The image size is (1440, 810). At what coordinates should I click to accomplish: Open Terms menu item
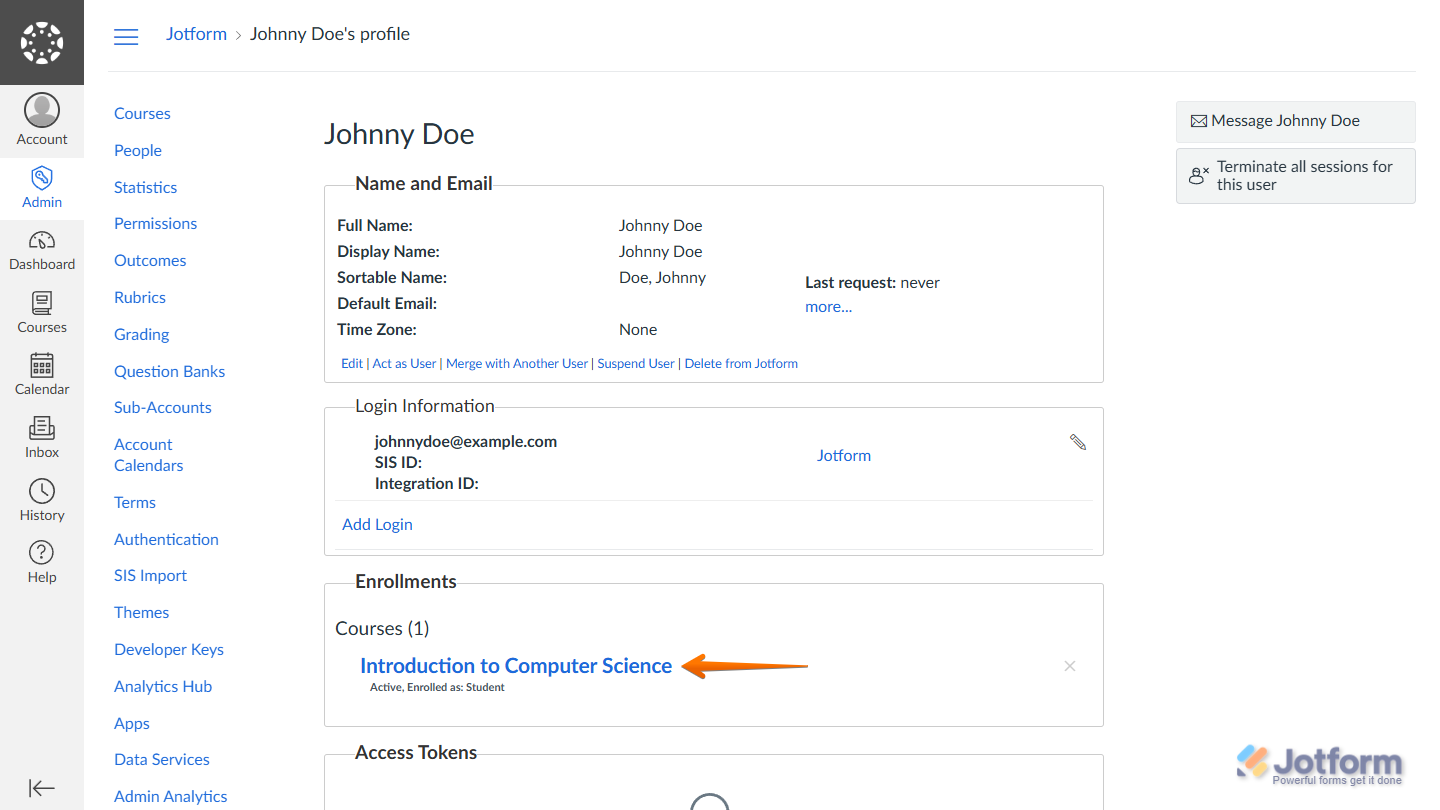(x=135, y=503)
